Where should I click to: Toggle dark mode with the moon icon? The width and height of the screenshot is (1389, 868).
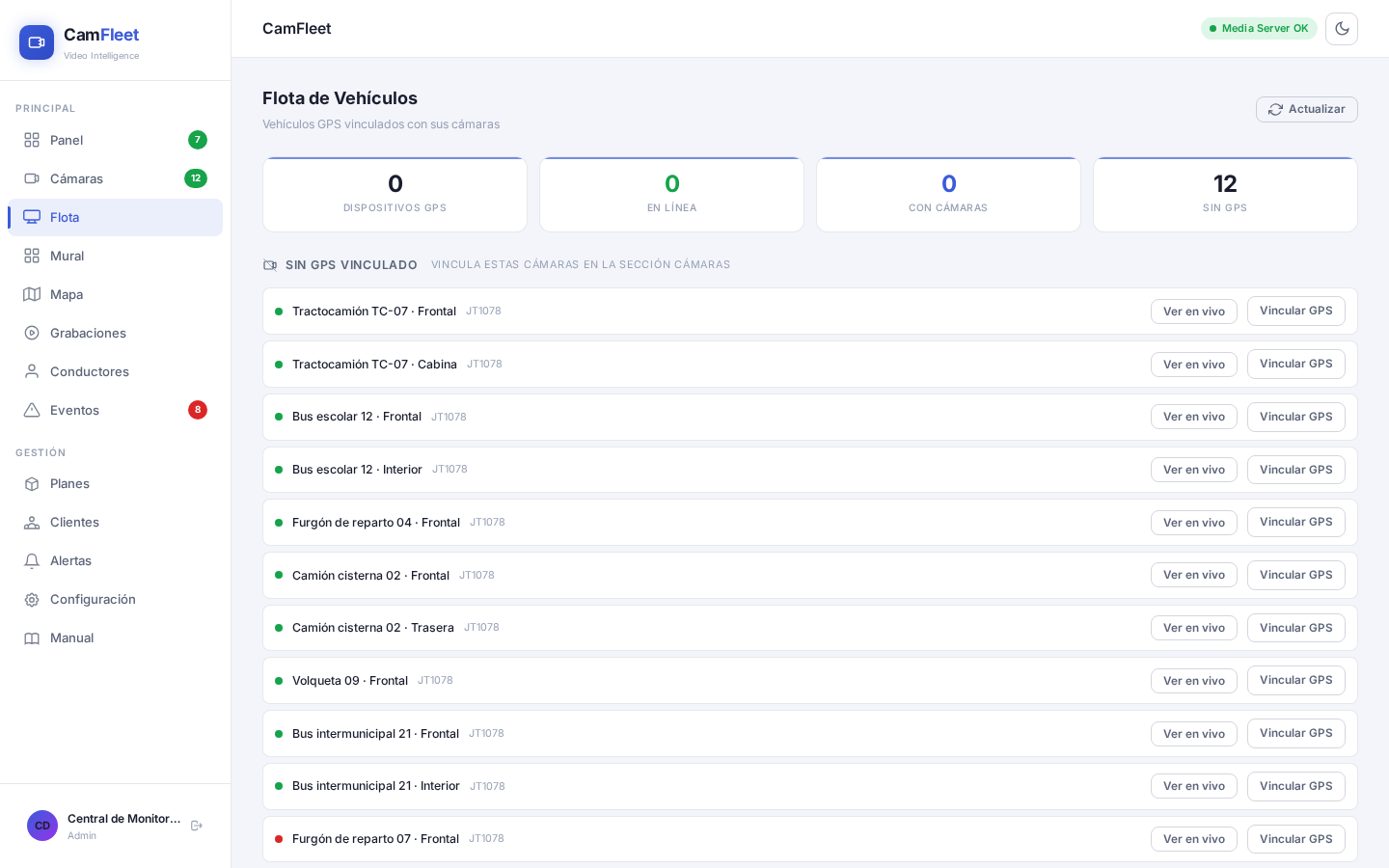point(1341,29)
